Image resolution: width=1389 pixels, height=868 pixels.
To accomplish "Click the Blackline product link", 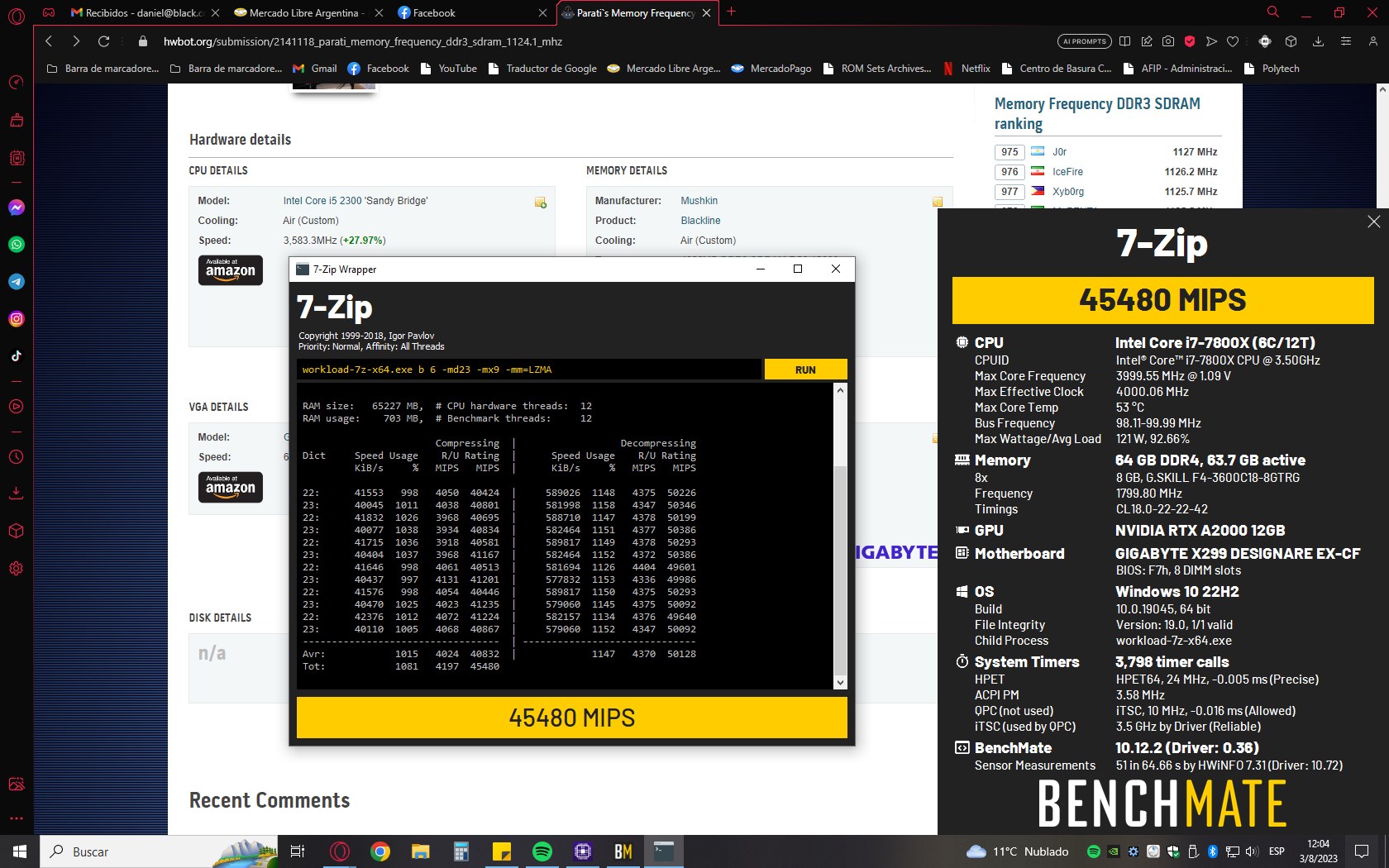I will 700,221.
